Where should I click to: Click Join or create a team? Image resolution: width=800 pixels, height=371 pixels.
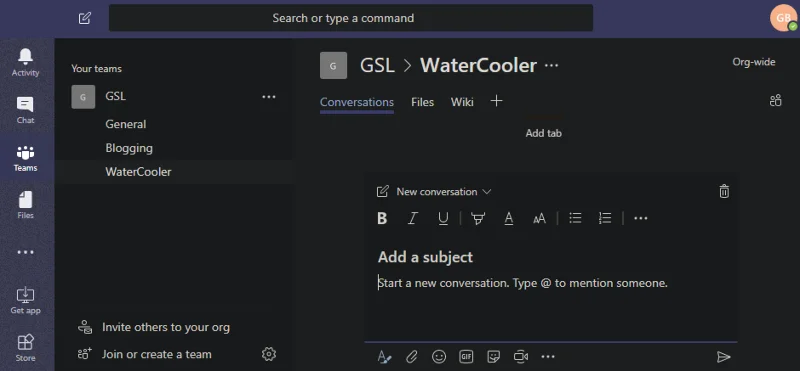pos(144,354)
